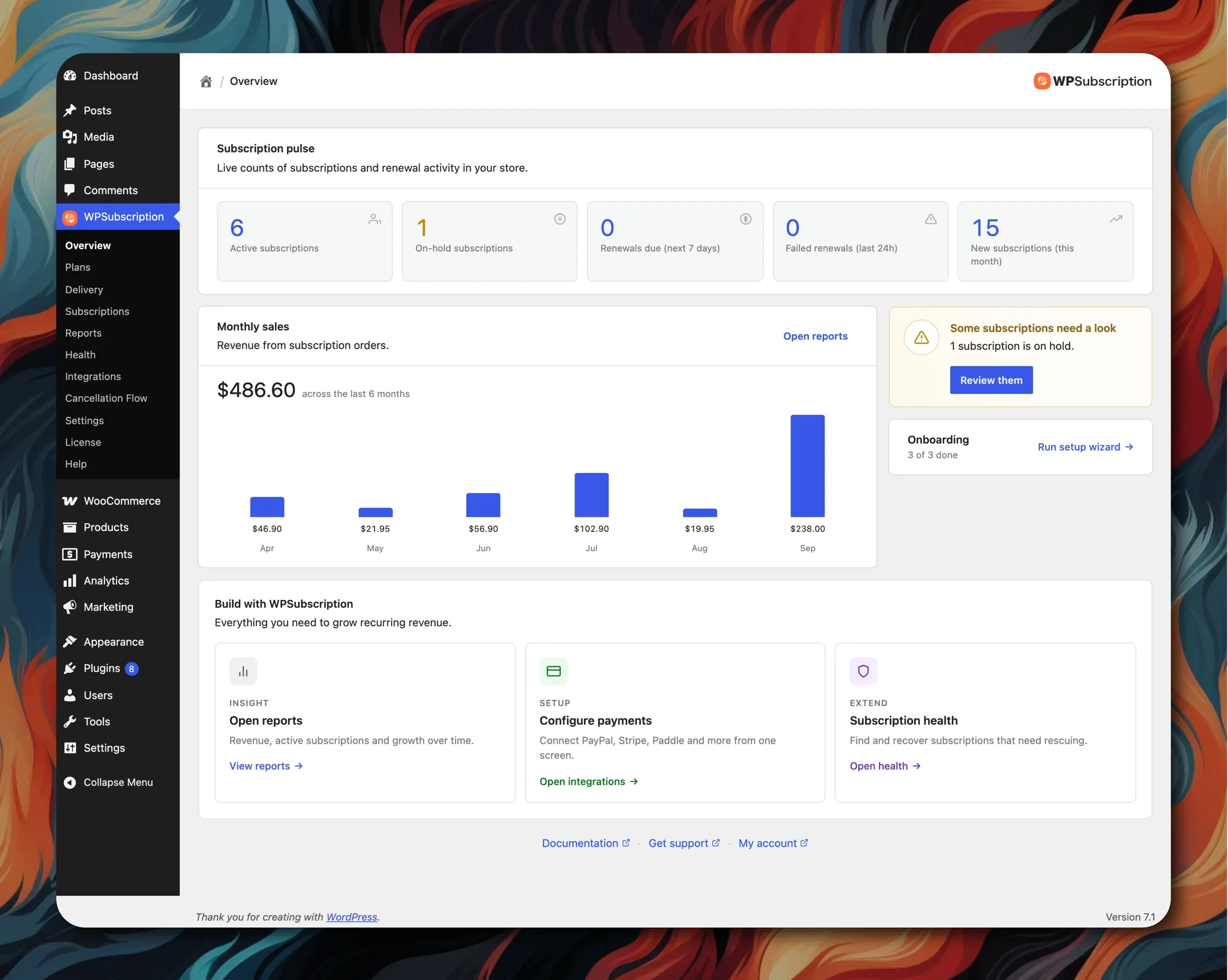The width and height of the screenshot is (1228, 980).
Task: Click the Plugins update count badge
Action: [x=131, y=668]
